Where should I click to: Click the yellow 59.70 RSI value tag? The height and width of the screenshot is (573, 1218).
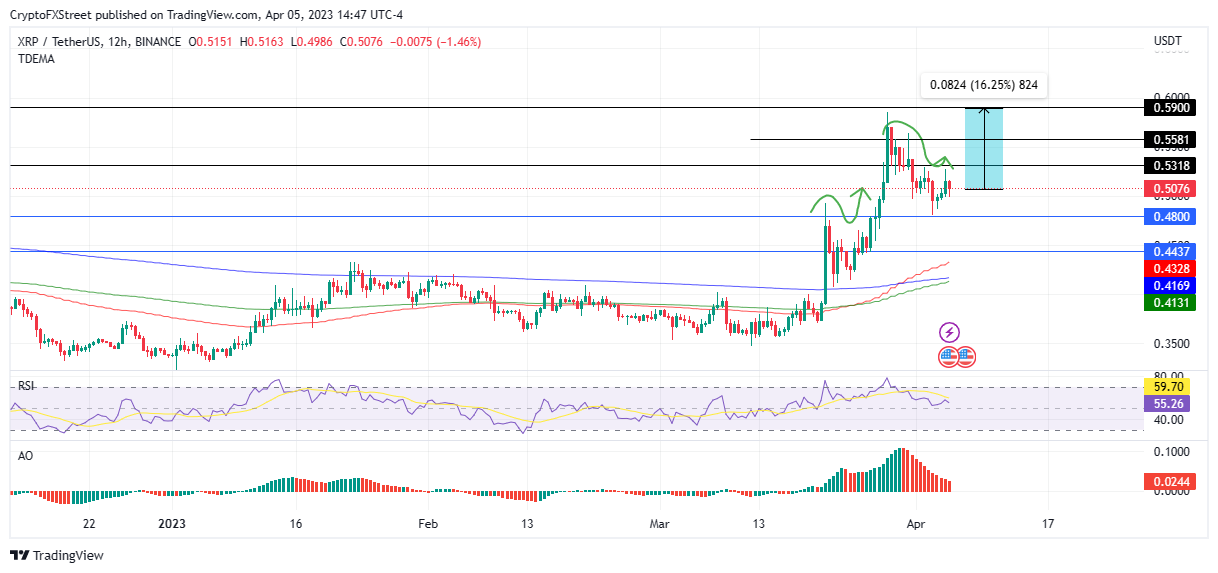(x=1167, y=384)
